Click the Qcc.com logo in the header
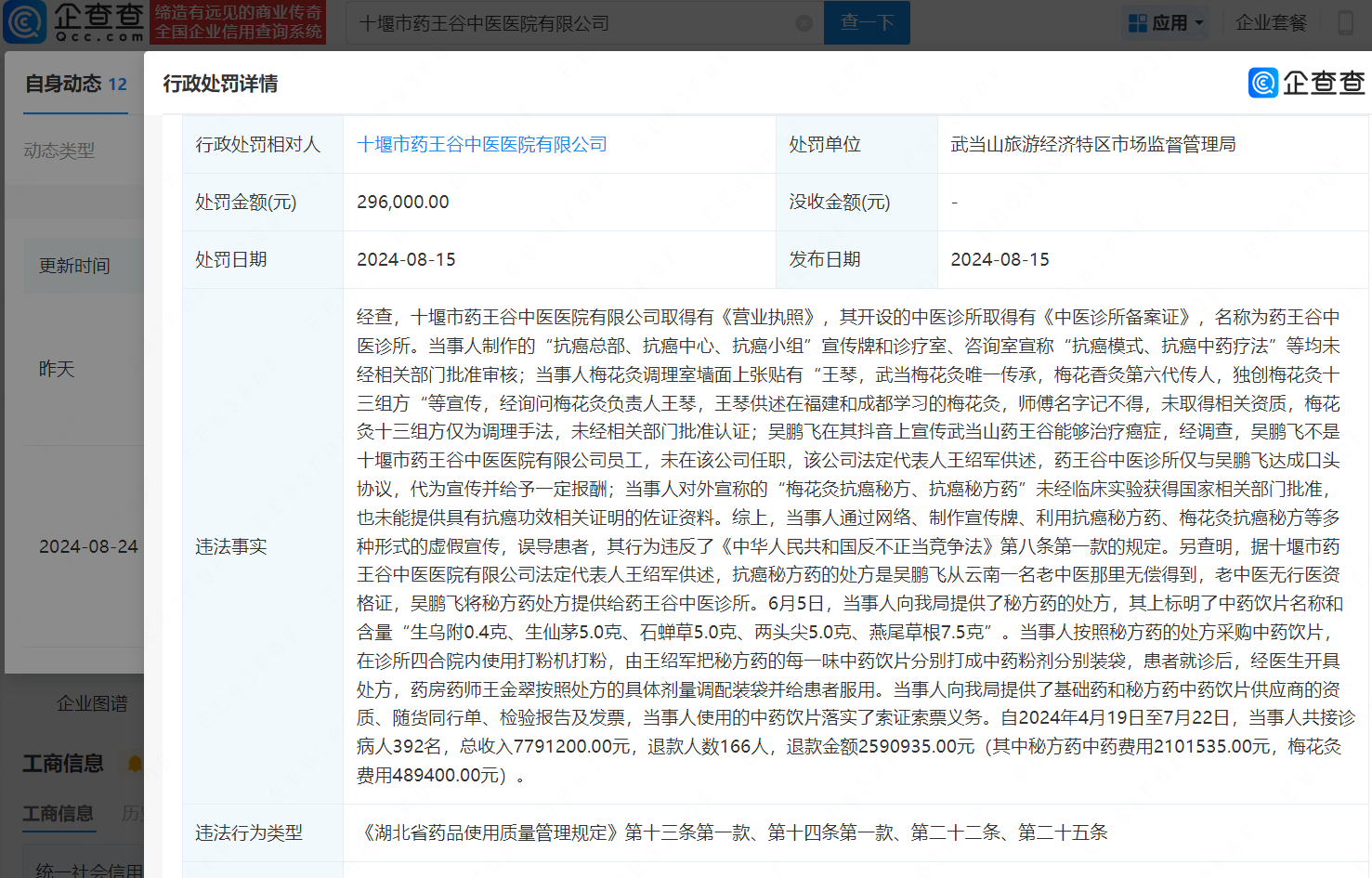The image size is (1372, 878). pyautogui.click(x=74, y=22)
